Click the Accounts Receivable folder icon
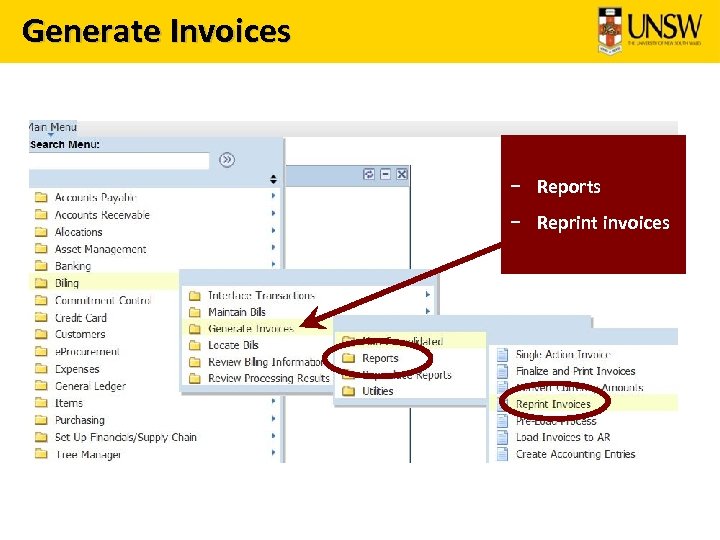The height and width of the screenshot is (540, 720). point(41,214)
